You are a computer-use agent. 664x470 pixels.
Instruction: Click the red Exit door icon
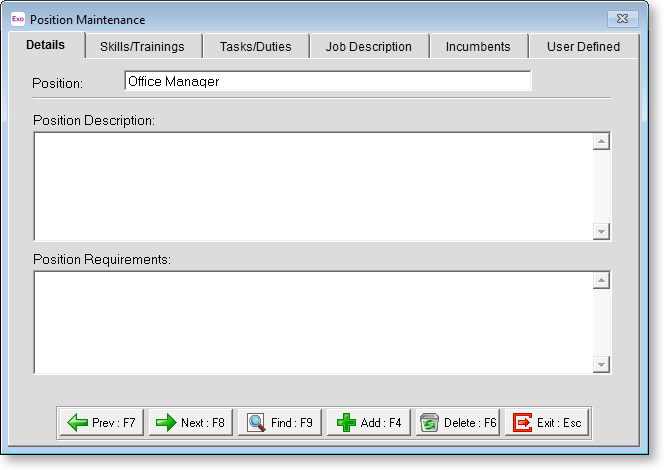[x=522, y=423]
